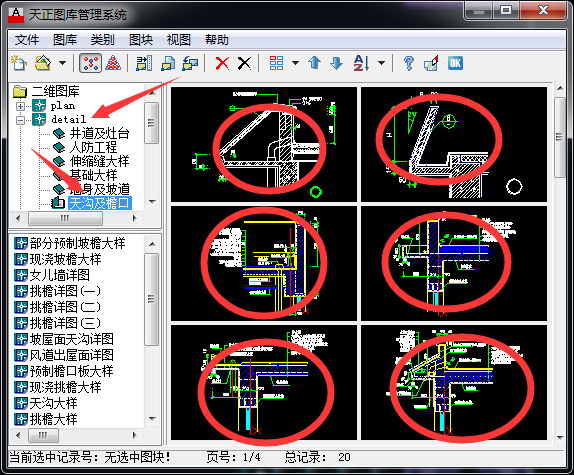Click the middle-left preview thumbnail
574x475 pixels.
click(264, 263)
